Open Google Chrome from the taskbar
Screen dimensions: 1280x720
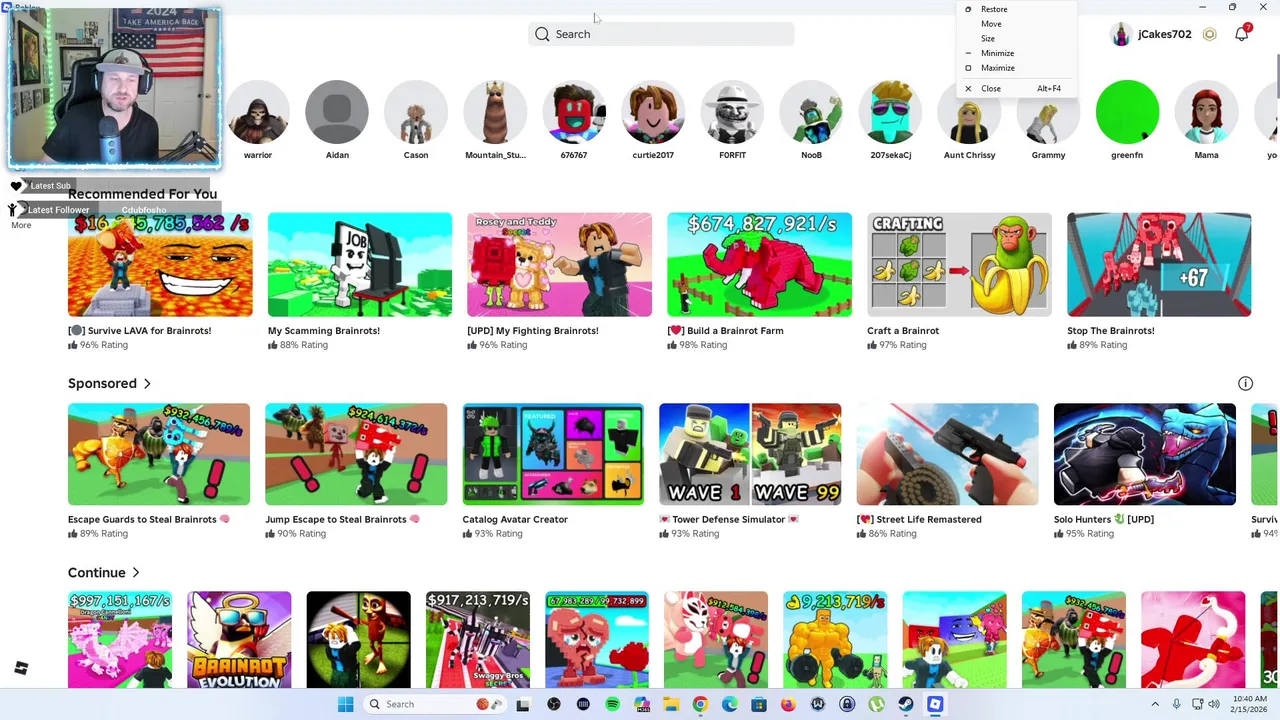pos(700,704)
